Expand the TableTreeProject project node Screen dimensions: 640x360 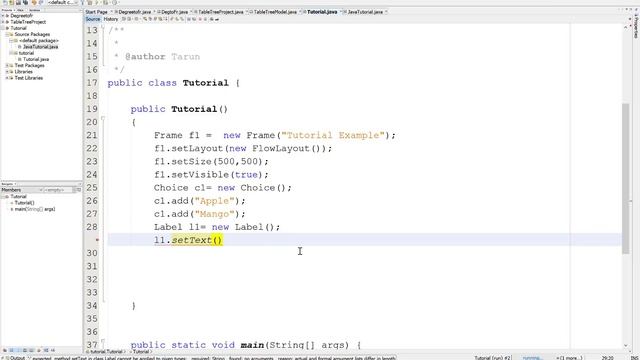(x=3, y=22)
